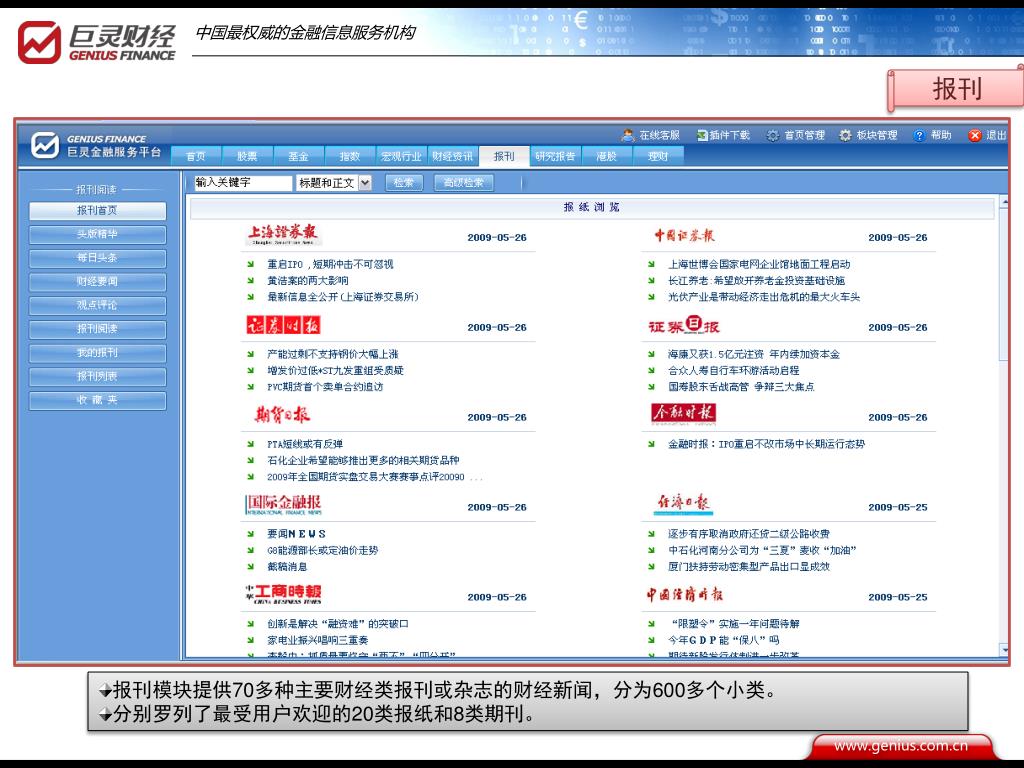Open International Finance News logo
The image size is (1024, 768).
pos(283,504)
